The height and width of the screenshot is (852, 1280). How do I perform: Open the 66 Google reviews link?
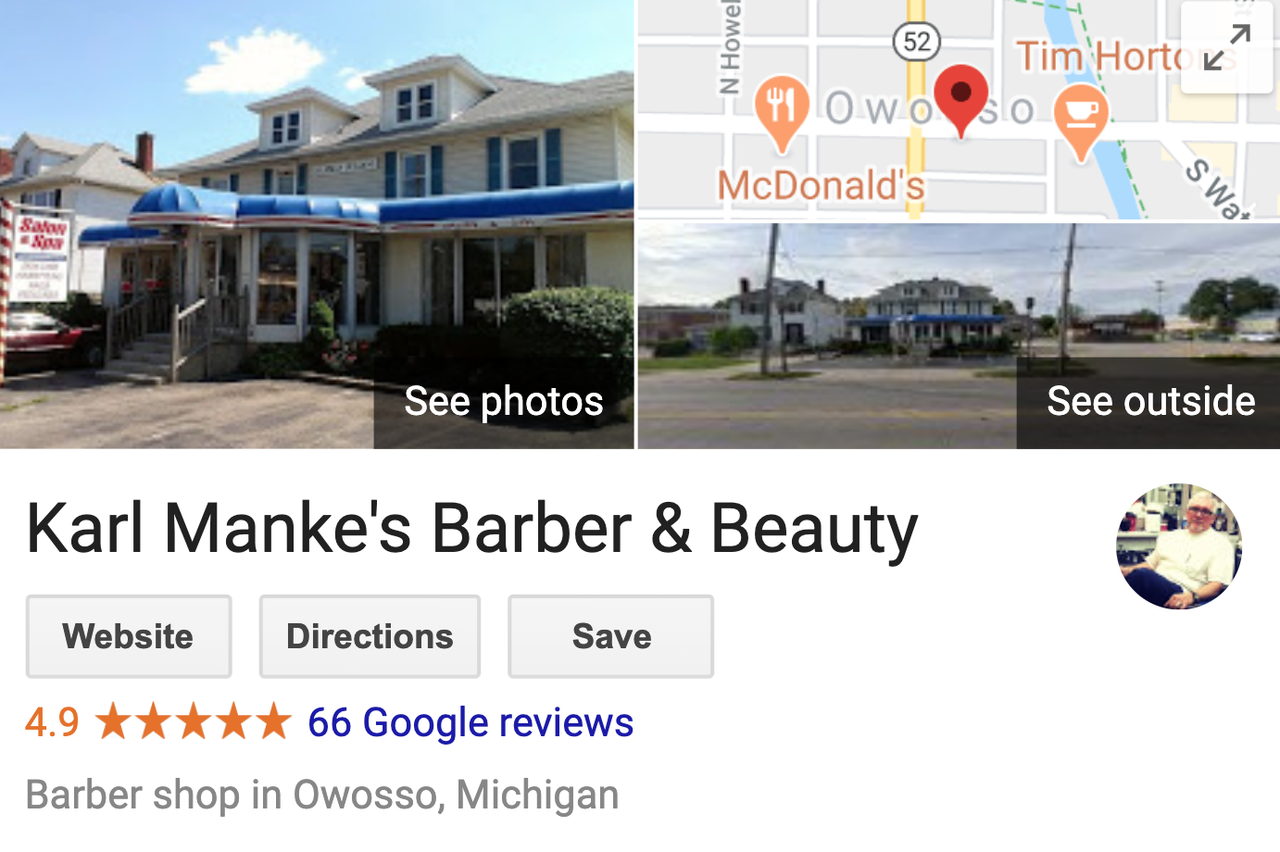pyautogui.click(x=470, y=722)
